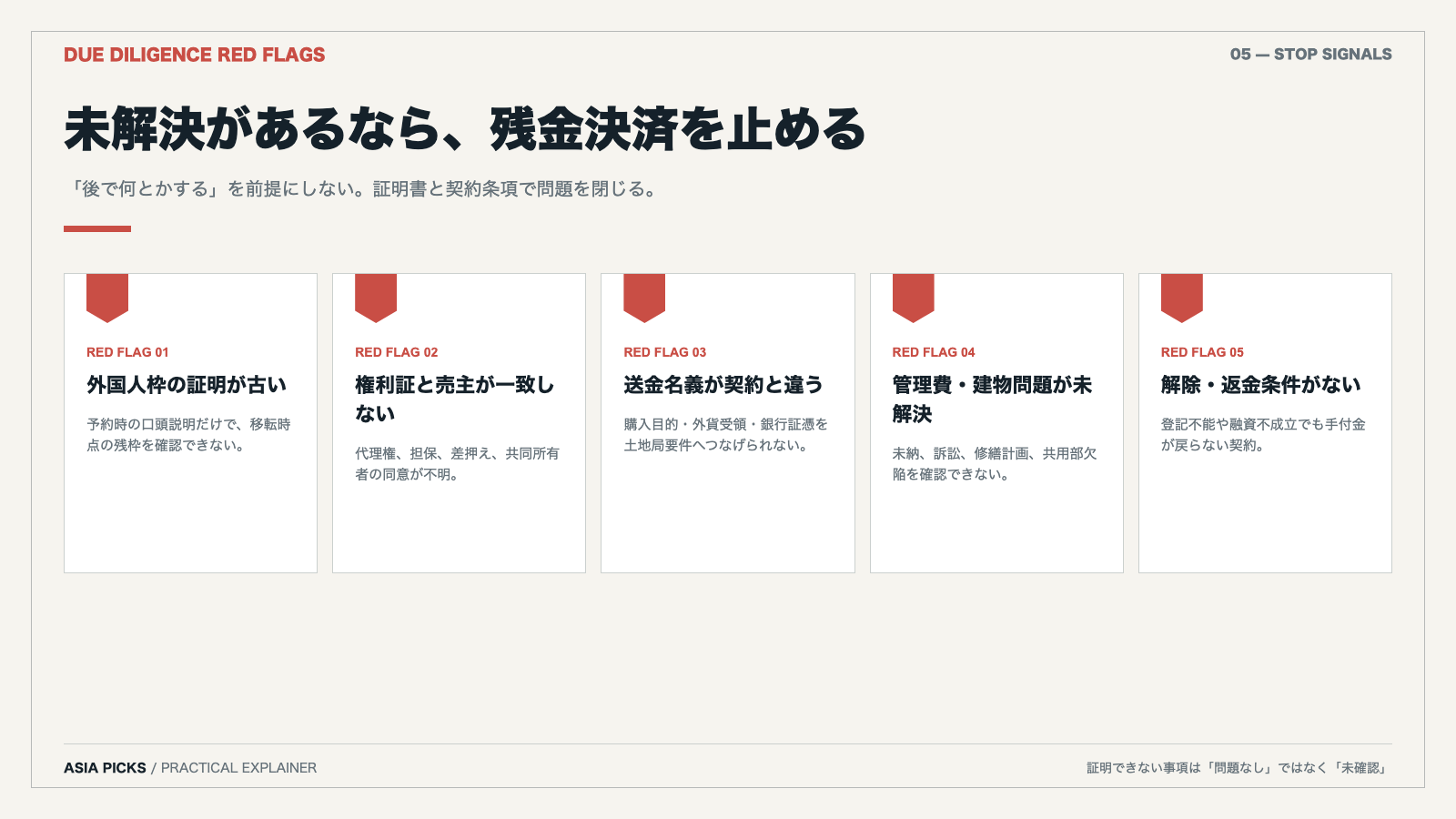Select the DUE DILIGENCE RED FLAGS header
Screen dimensions: 1456x819
[194, 55]
